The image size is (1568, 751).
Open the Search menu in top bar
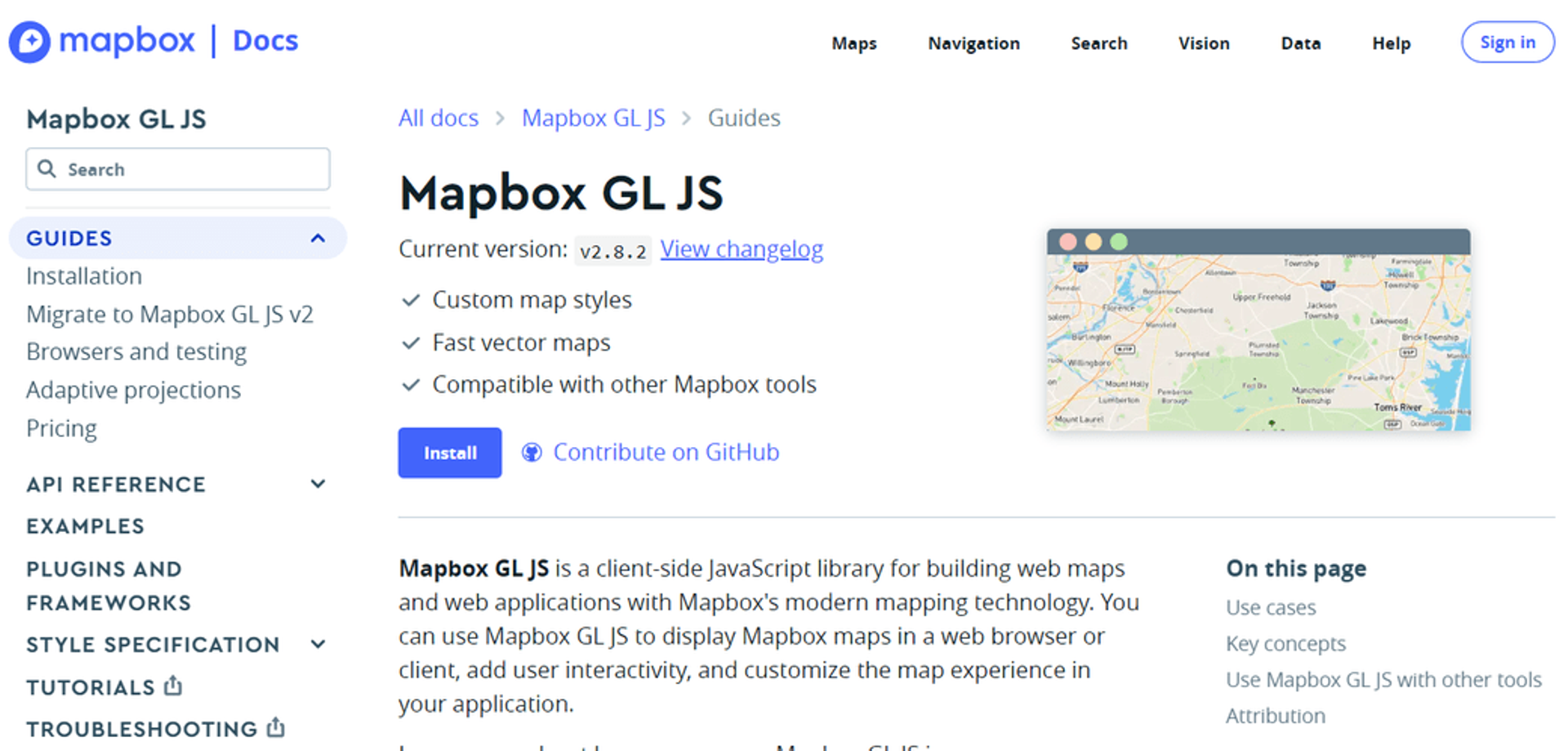(1099, 43)
